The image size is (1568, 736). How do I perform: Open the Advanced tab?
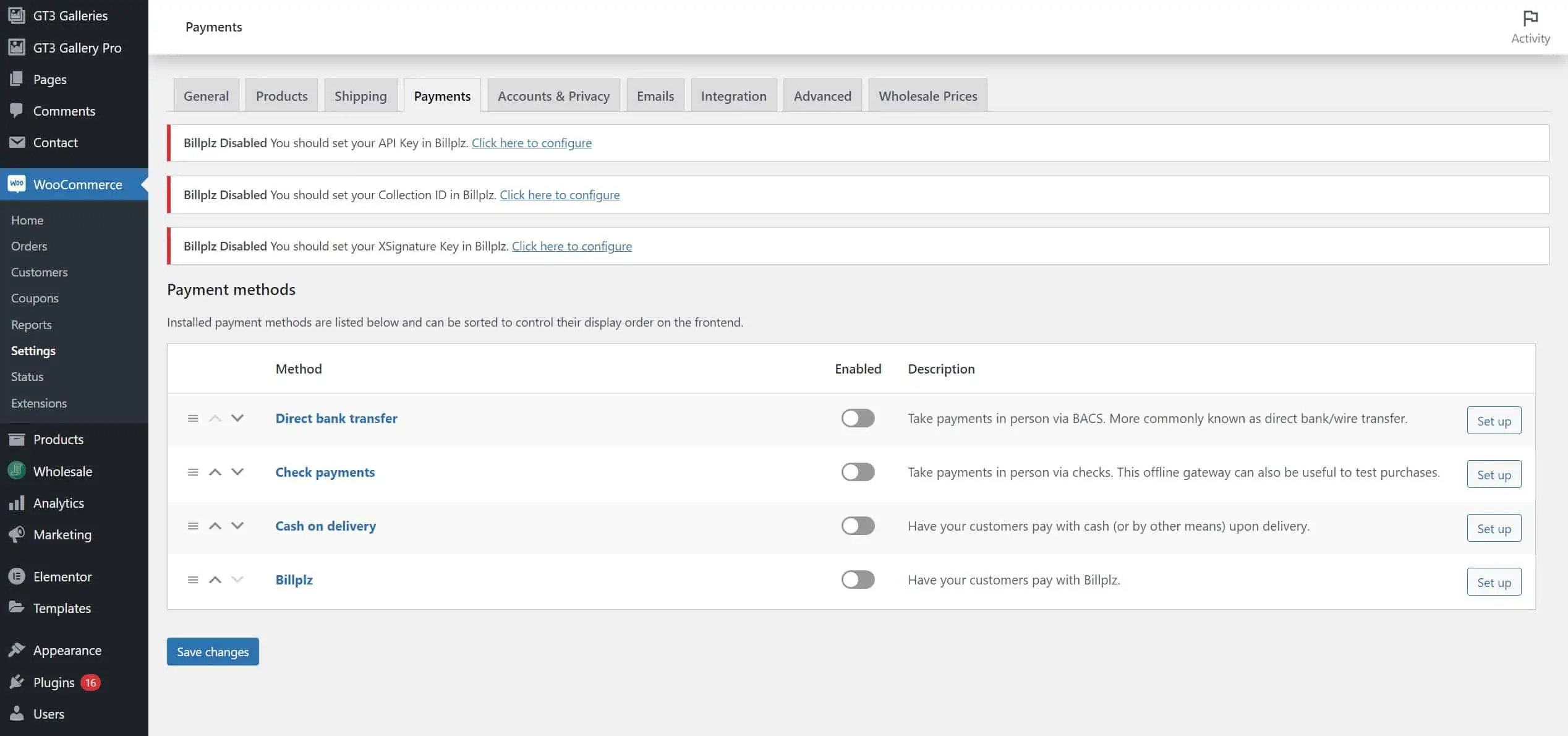pyautogui.click(x=822, y=96)
